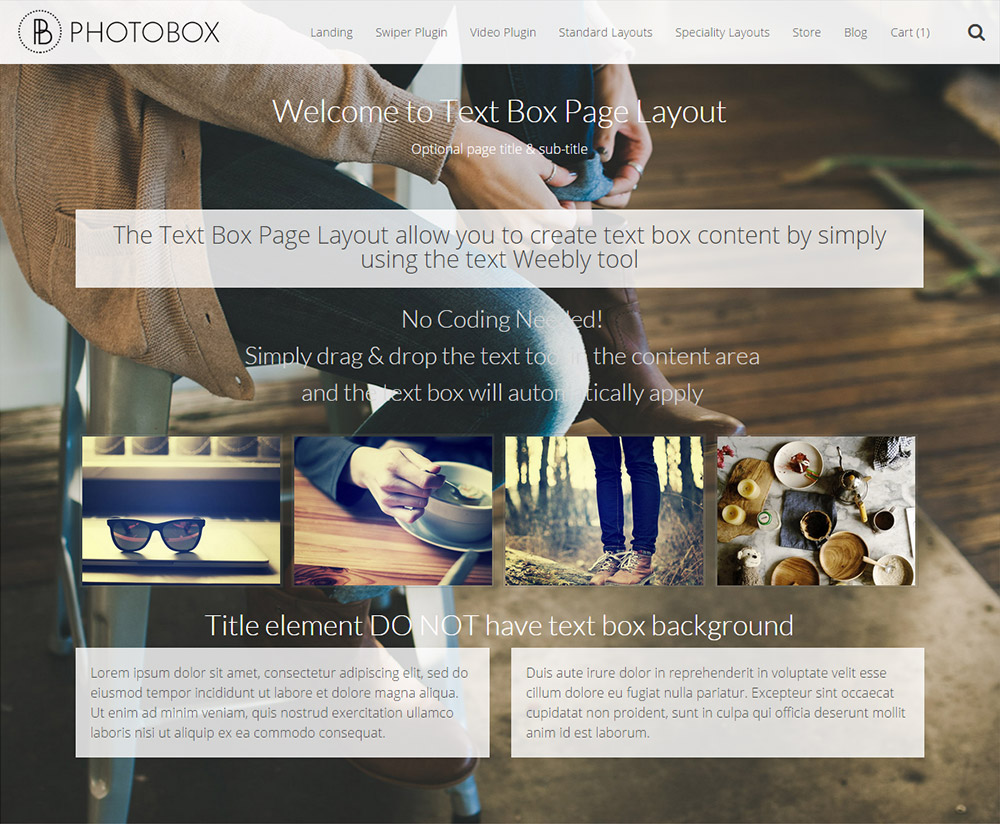The height and width of the screenshot is (824, 1000).
Task: Click the Welcome to Text Box heading
Action: (x=499, y=112)
